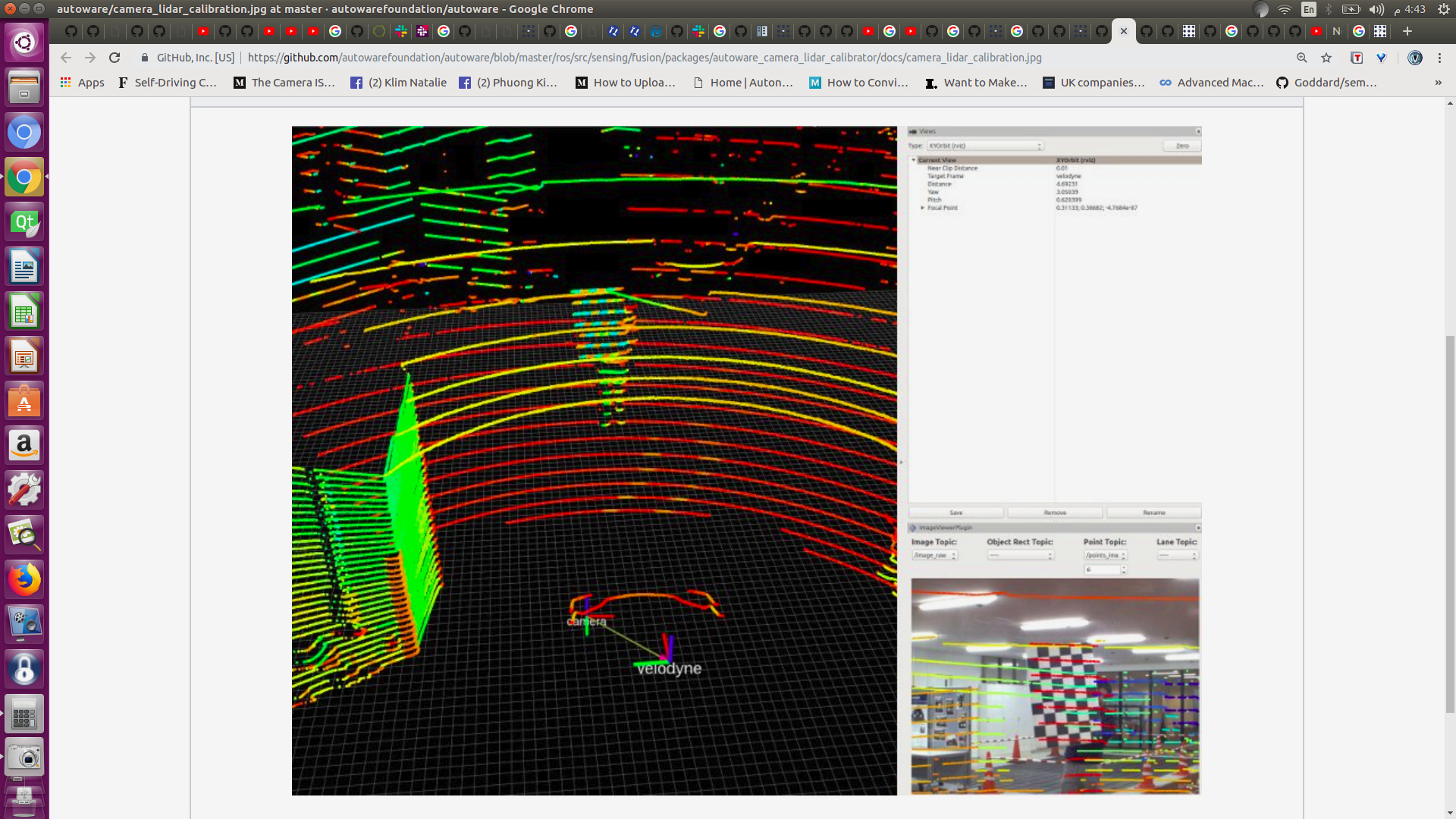1456x819 pixels.
Task: Open UK companies... bookmark
Action: coord(1094,83)
